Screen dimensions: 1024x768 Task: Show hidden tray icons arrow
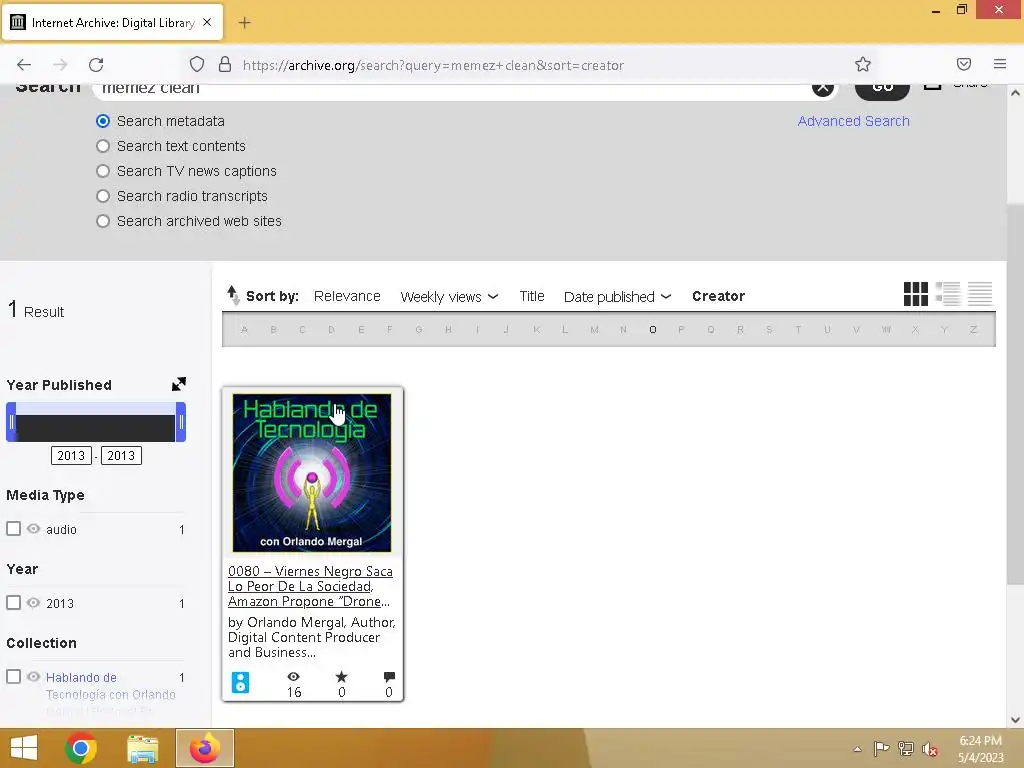857,749
